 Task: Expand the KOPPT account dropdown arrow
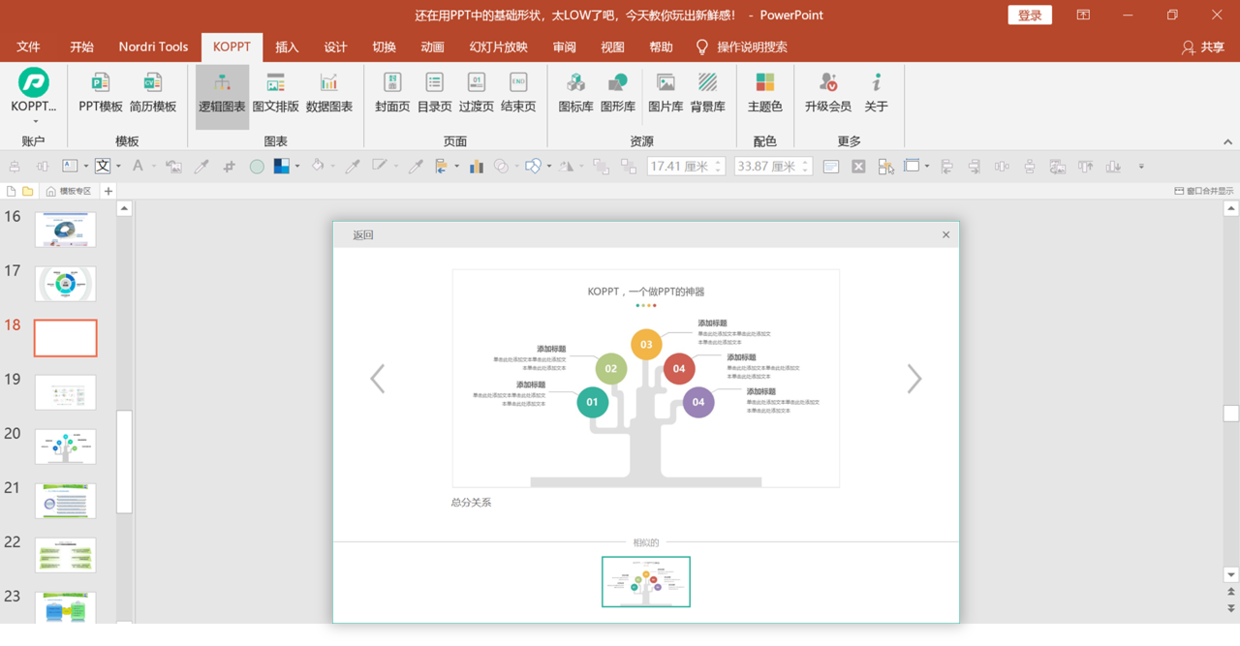34,121
